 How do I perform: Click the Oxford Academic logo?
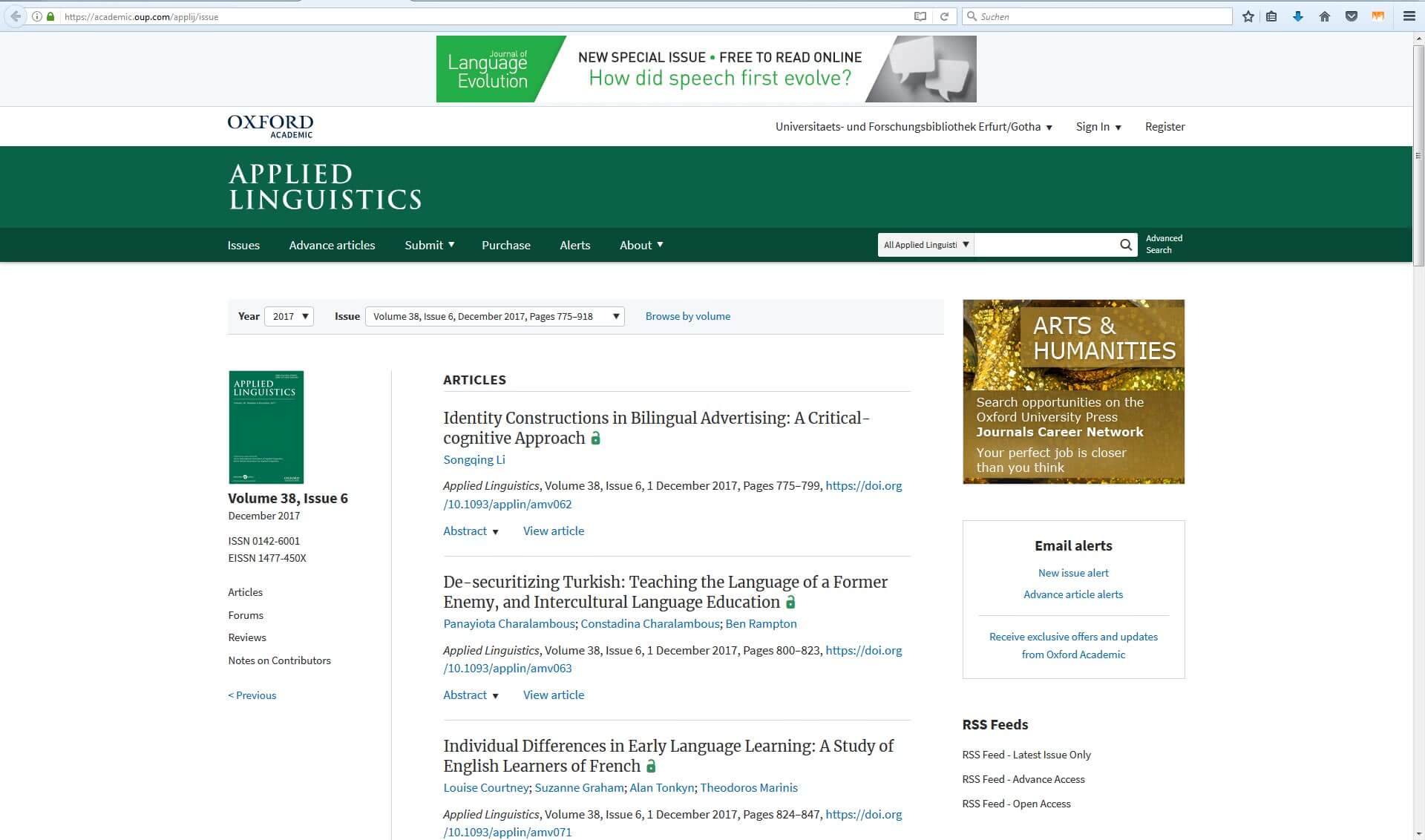coord(270,126)
